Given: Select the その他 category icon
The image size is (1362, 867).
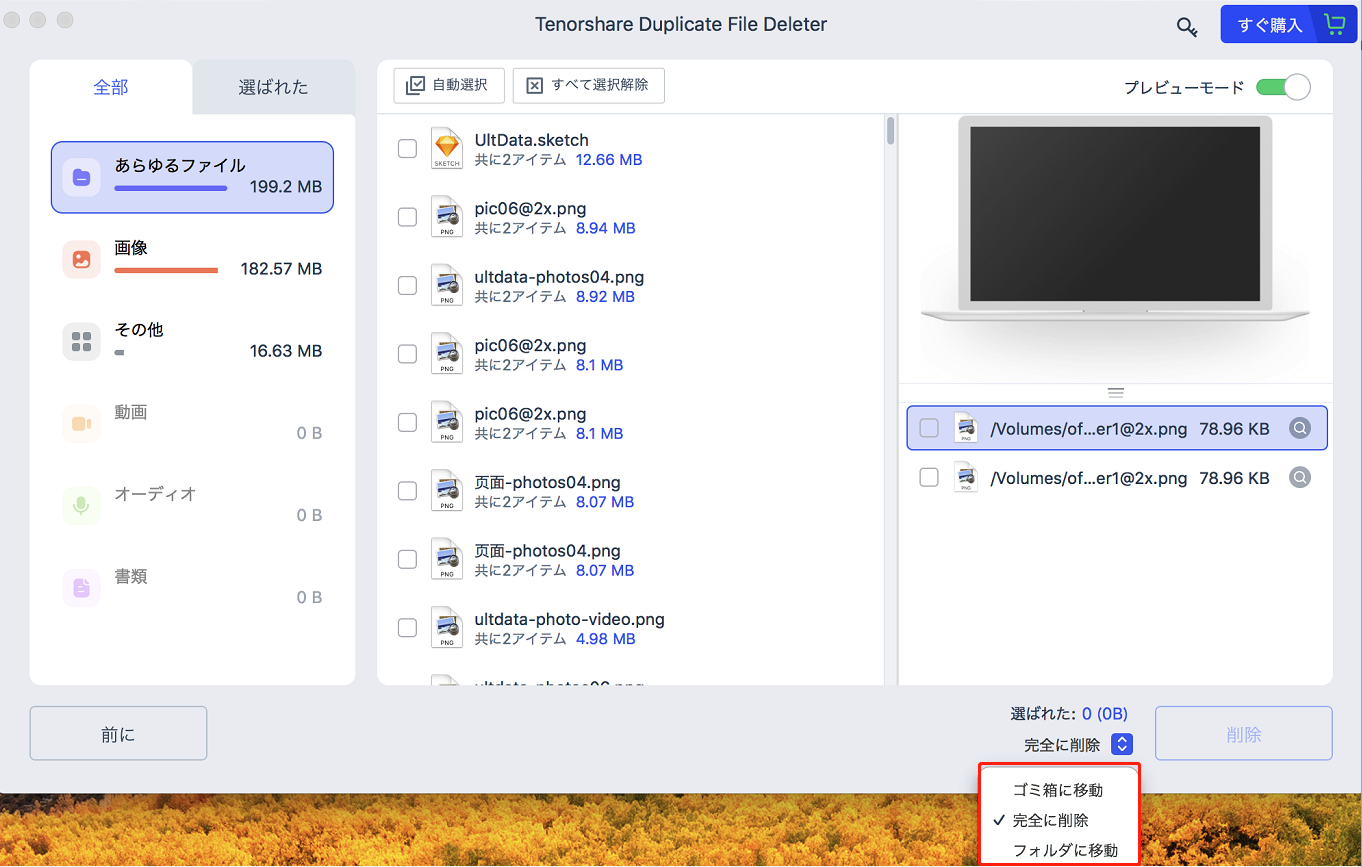Looking at the screenshot, I should [81, 341].
